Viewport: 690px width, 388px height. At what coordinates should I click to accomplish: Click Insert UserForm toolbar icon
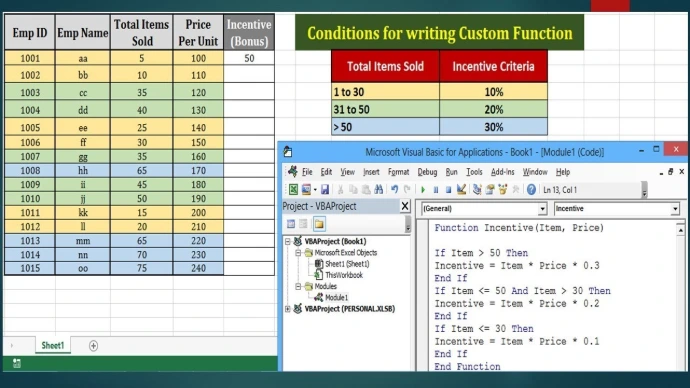pyautogui.click(x=306, y=190)
